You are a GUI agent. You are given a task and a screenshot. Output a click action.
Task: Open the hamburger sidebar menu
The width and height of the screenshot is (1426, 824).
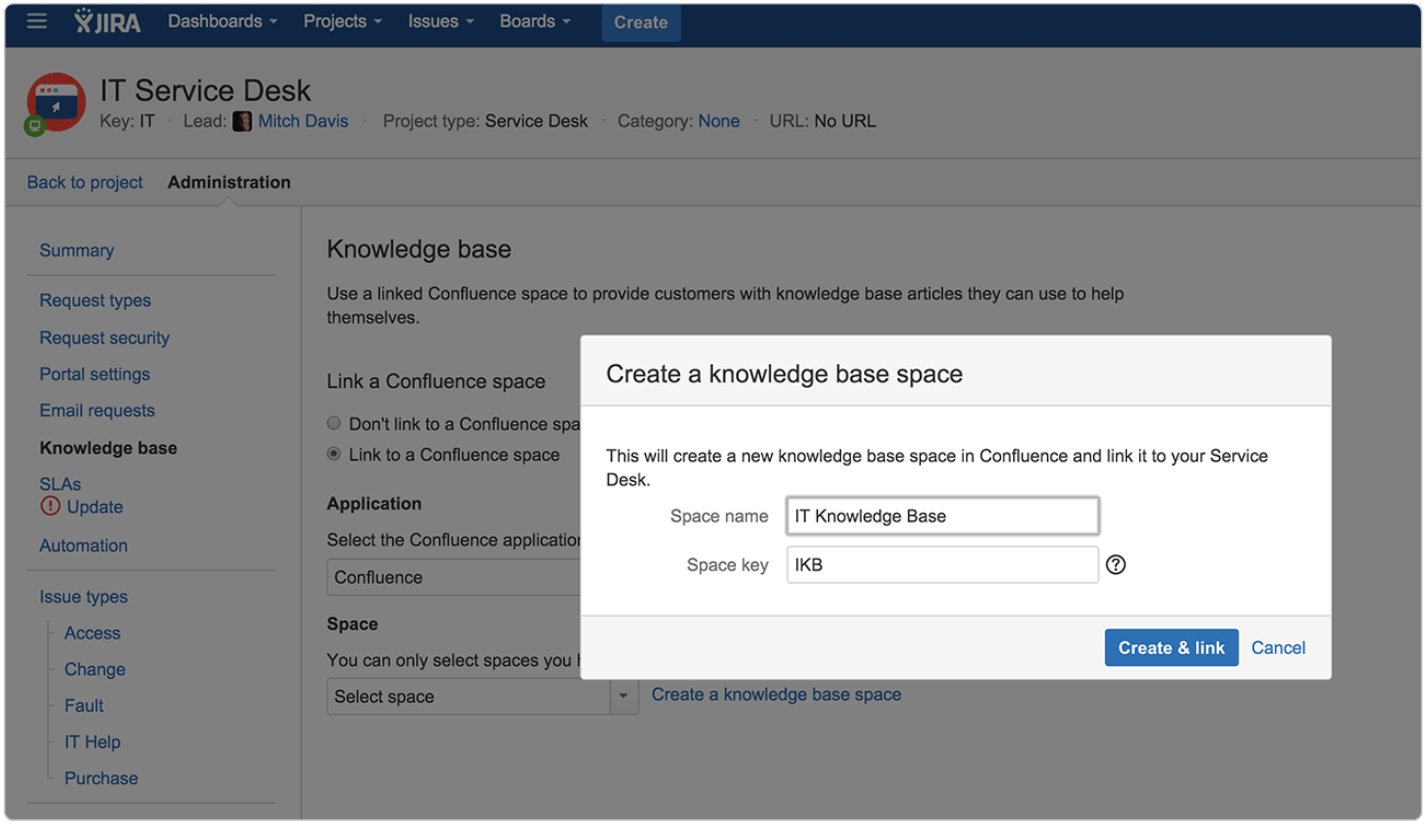pyautogui.click(x=37, y=21)
